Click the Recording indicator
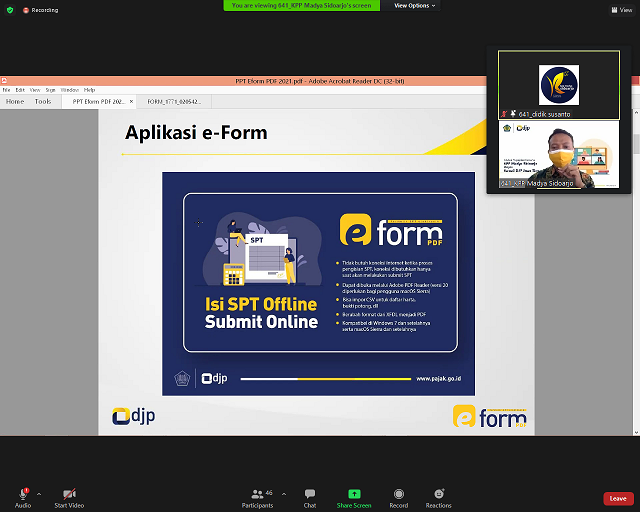 click(39, 9)
